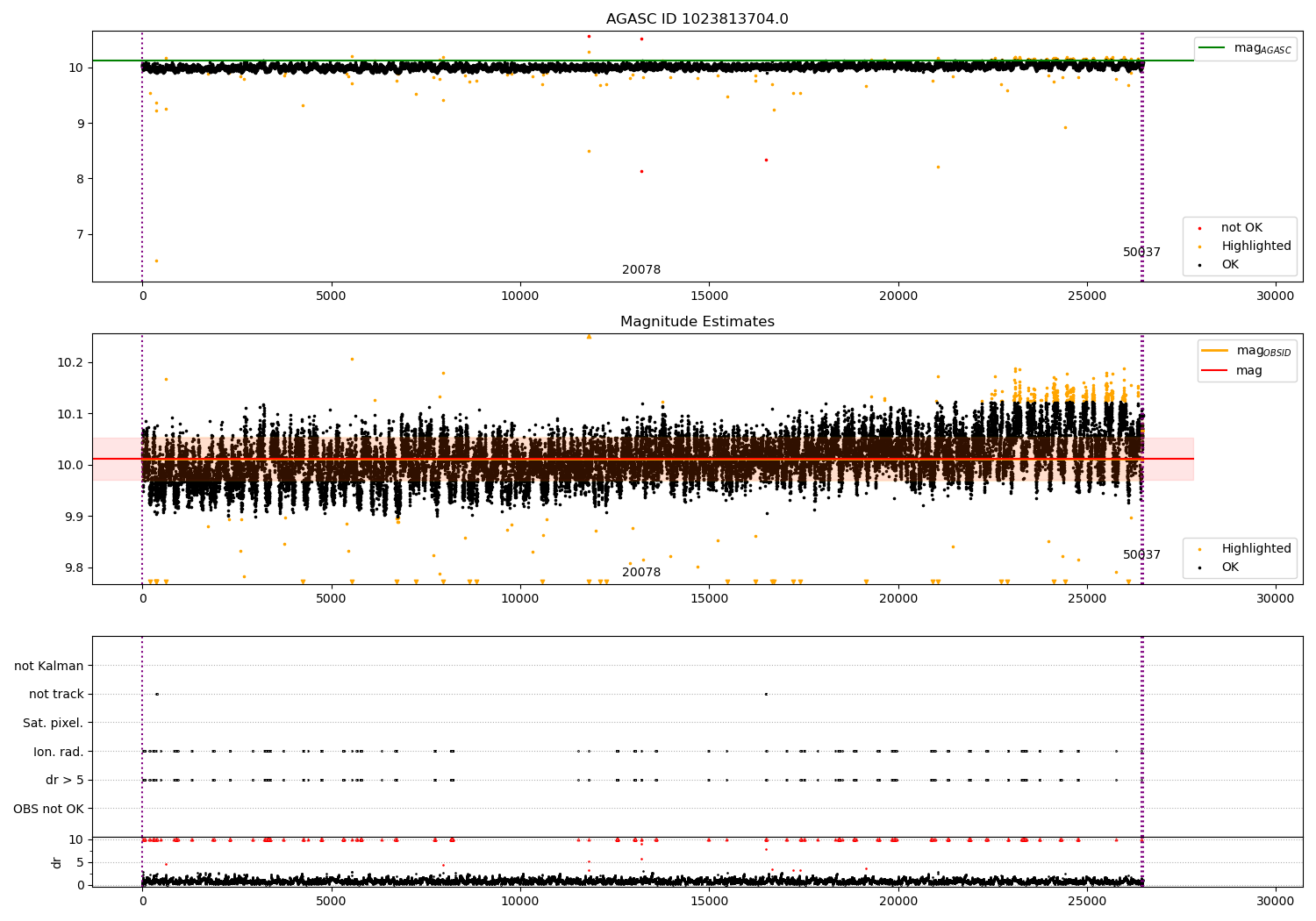Click the 'Ion. rad.' row label

click(x=59, y=752)
